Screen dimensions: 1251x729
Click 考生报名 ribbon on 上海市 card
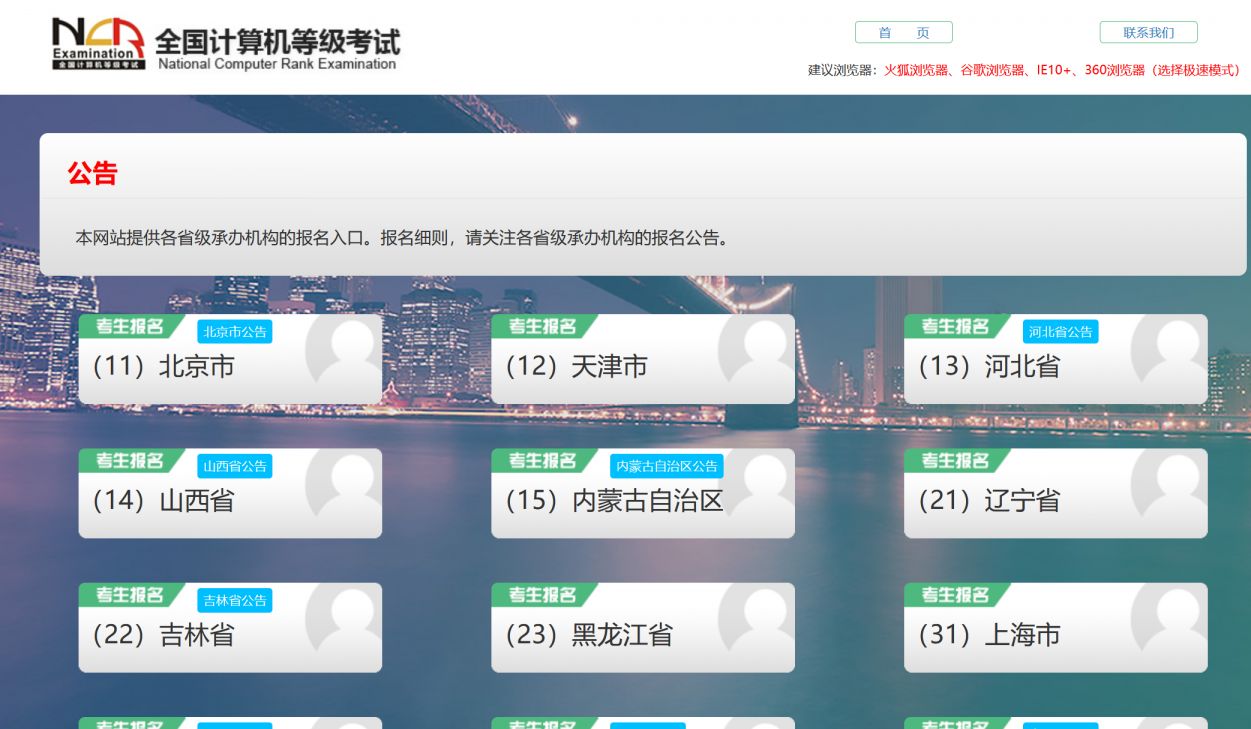[956, 594]
